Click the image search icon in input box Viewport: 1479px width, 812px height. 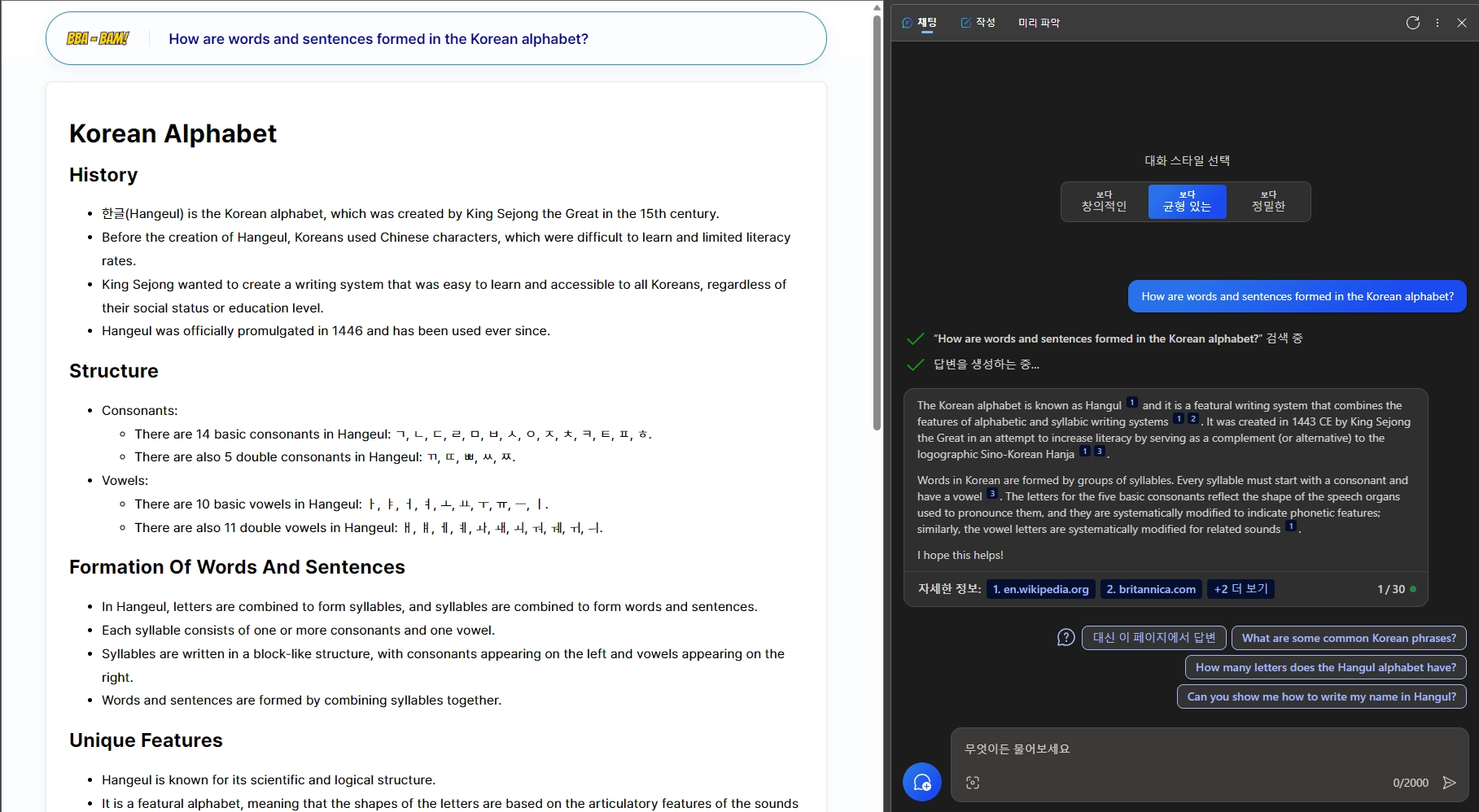(973, 783)
